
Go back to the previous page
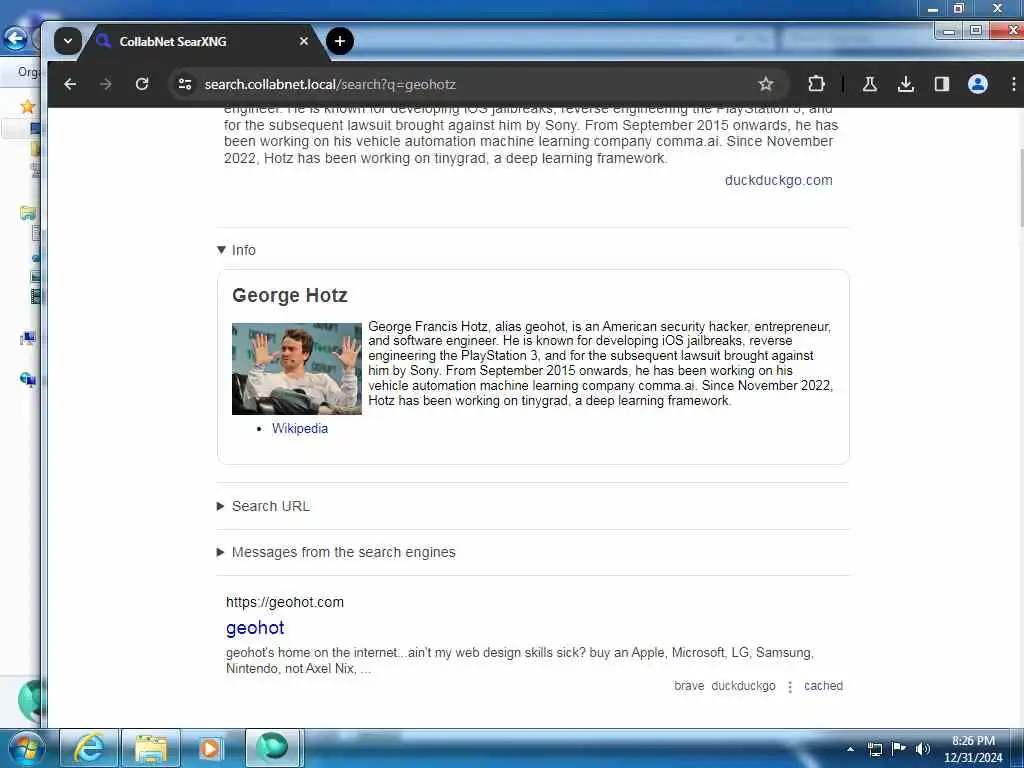click(x=70, y=84)
